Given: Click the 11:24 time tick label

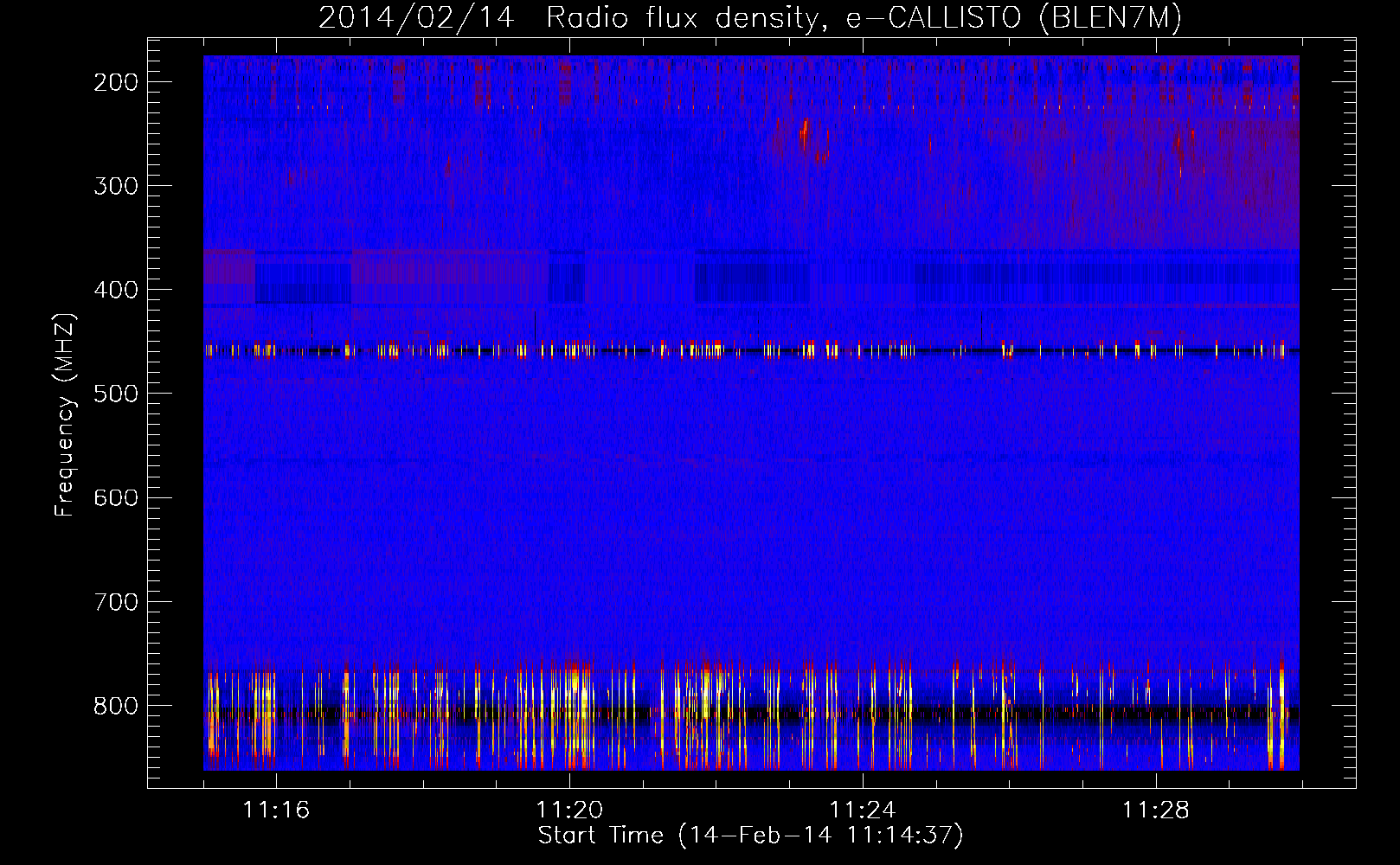Looking at the screenshot, I should (x=863, y=811).
